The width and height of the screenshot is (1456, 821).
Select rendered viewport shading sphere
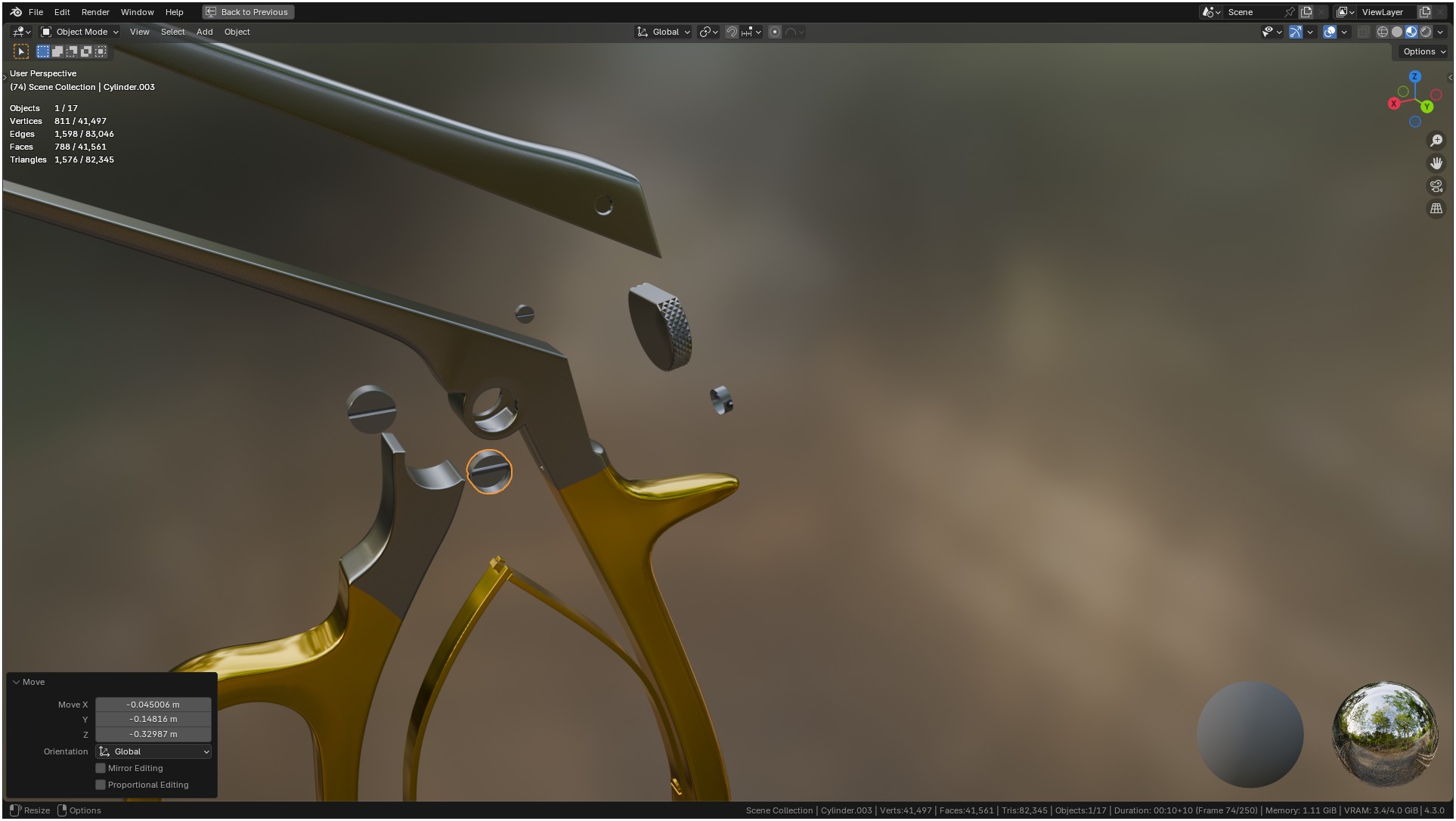(1426, 32)
